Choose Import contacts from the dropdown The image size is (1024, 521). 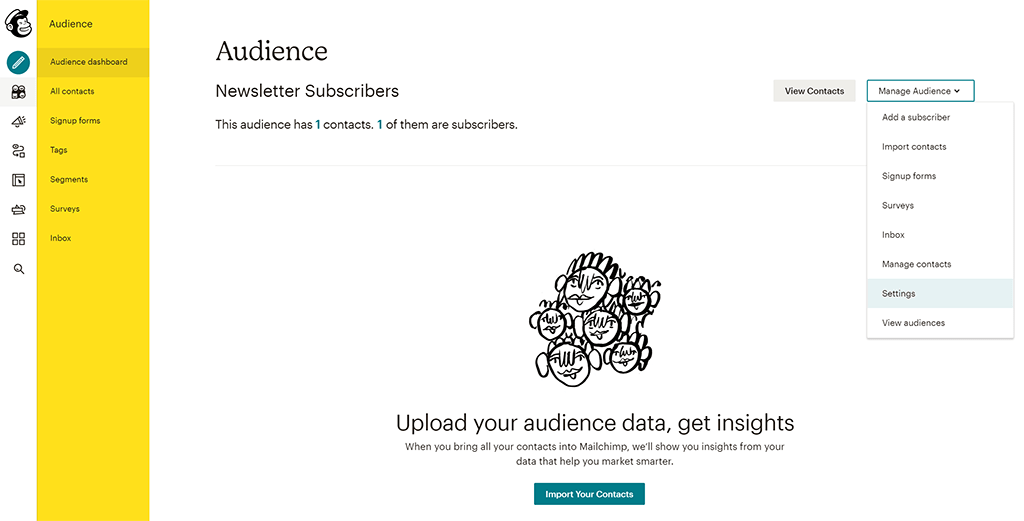(x=913, y=147)
